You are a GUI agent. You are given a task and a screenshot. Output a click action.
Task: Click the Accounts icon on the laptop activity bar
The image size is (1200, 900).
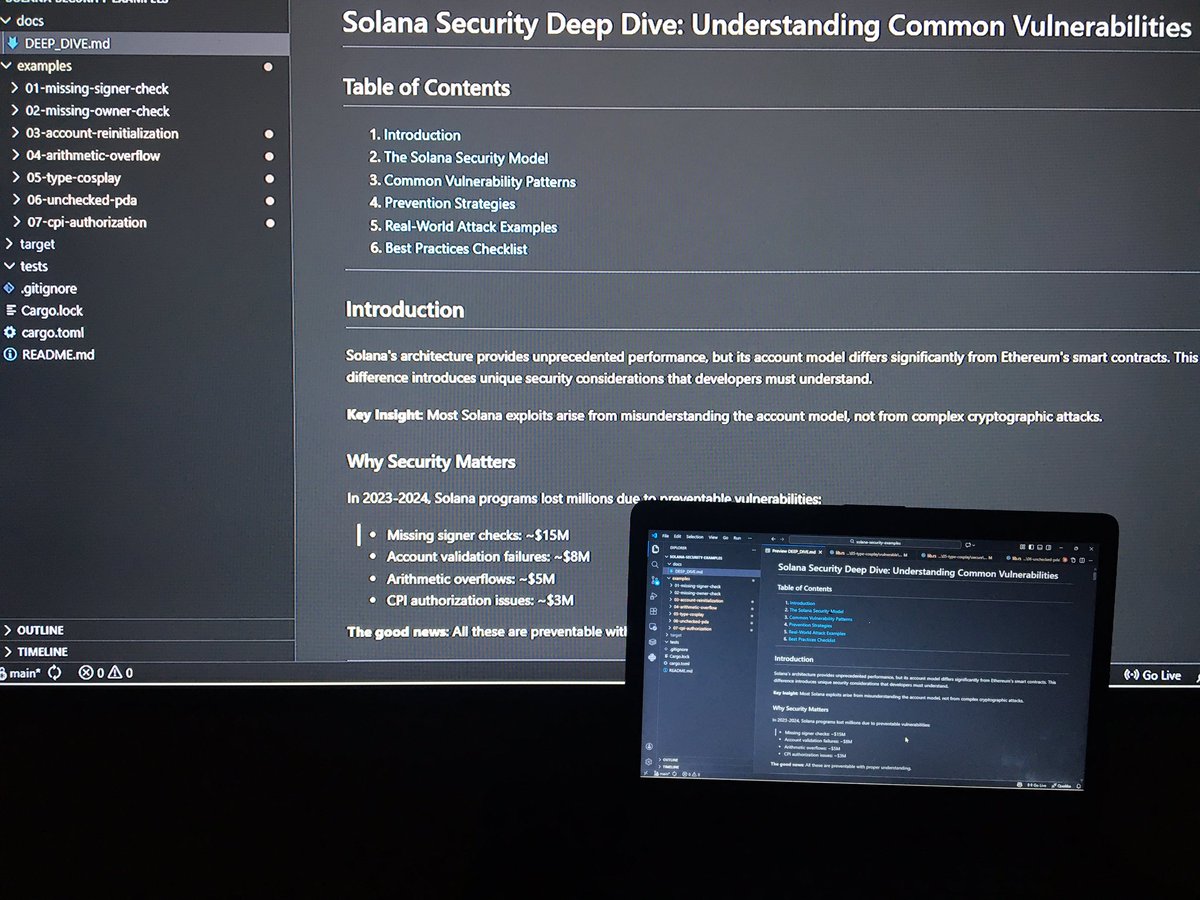[649, 746]
